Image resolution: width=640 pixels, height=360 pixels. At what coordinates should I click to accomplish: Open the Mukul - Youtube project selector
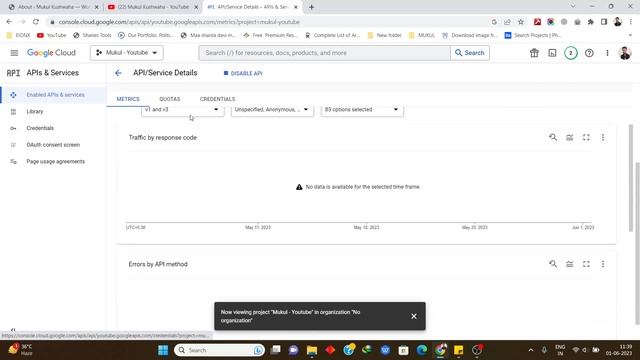point(127,53)
